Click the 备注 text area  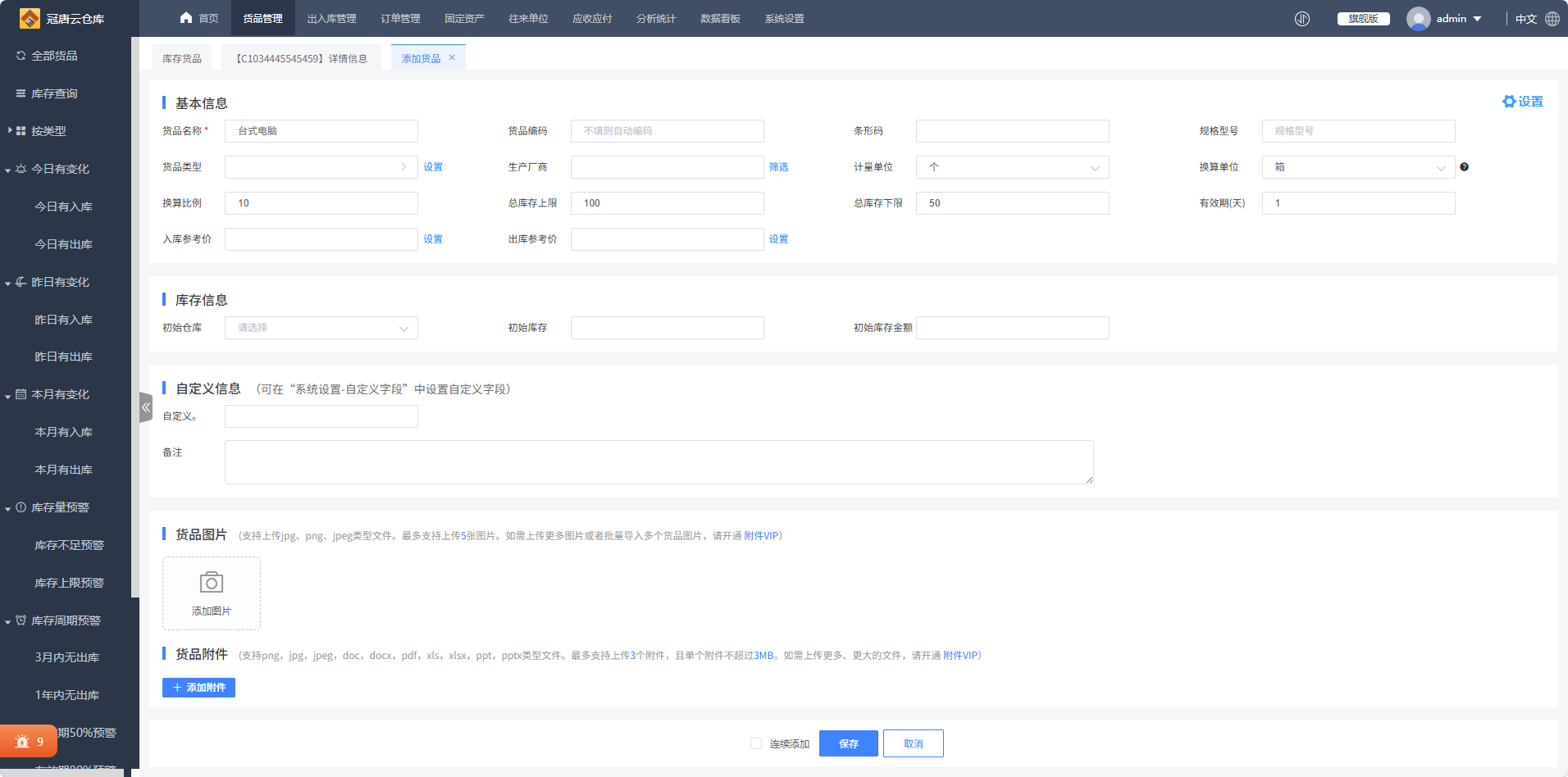(659, 462)
